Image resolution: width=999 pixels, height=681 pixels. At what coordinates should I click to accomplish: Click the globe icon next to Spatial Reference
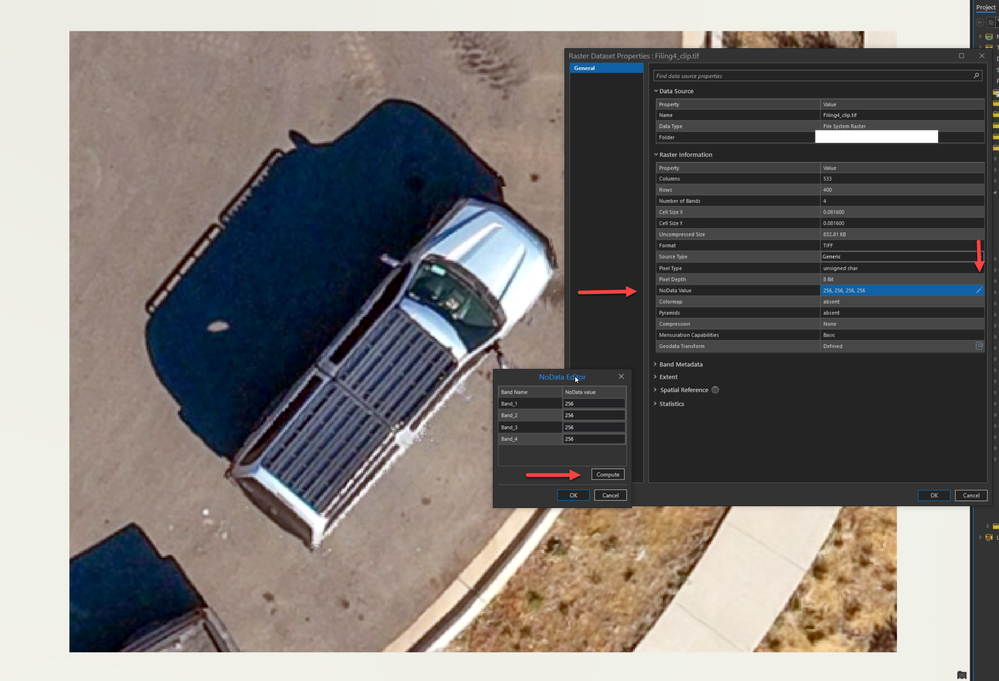coord(715,390)
